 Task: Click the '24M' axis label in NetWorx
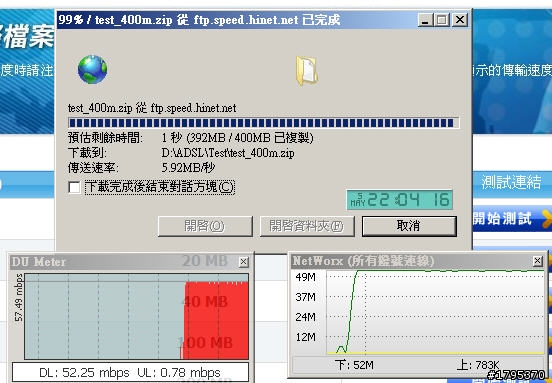305,317
